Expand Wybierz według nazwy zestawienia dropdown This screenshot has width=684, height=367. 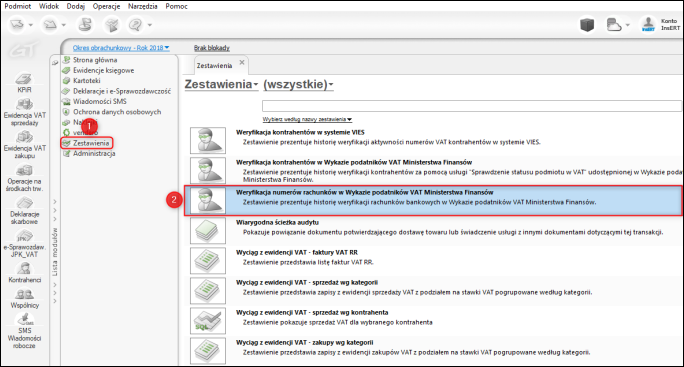coord(307,119)
